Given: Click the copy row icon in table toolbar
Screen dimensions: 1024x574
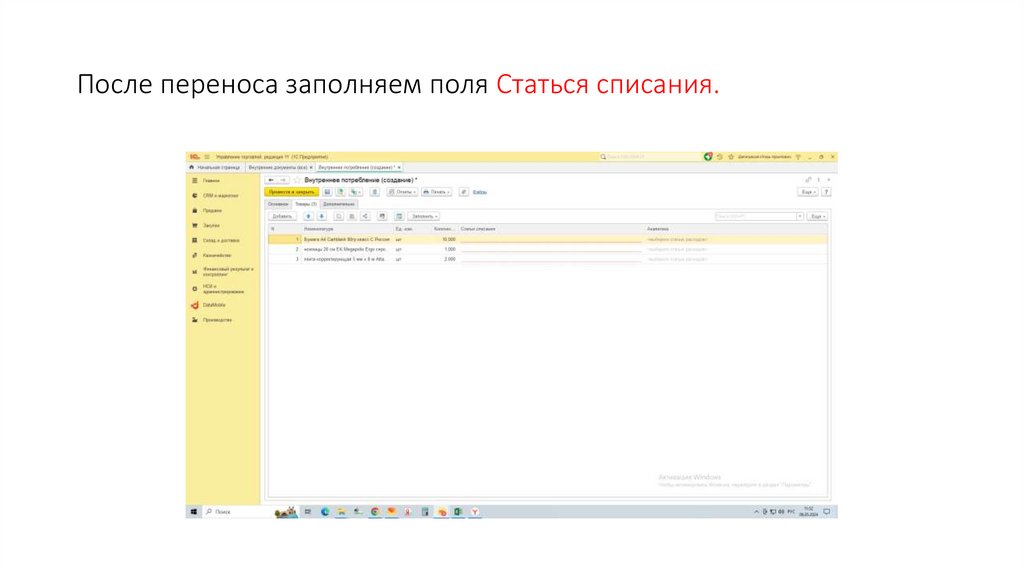Looking at the screenshot, I should click(x=338, y=216).
